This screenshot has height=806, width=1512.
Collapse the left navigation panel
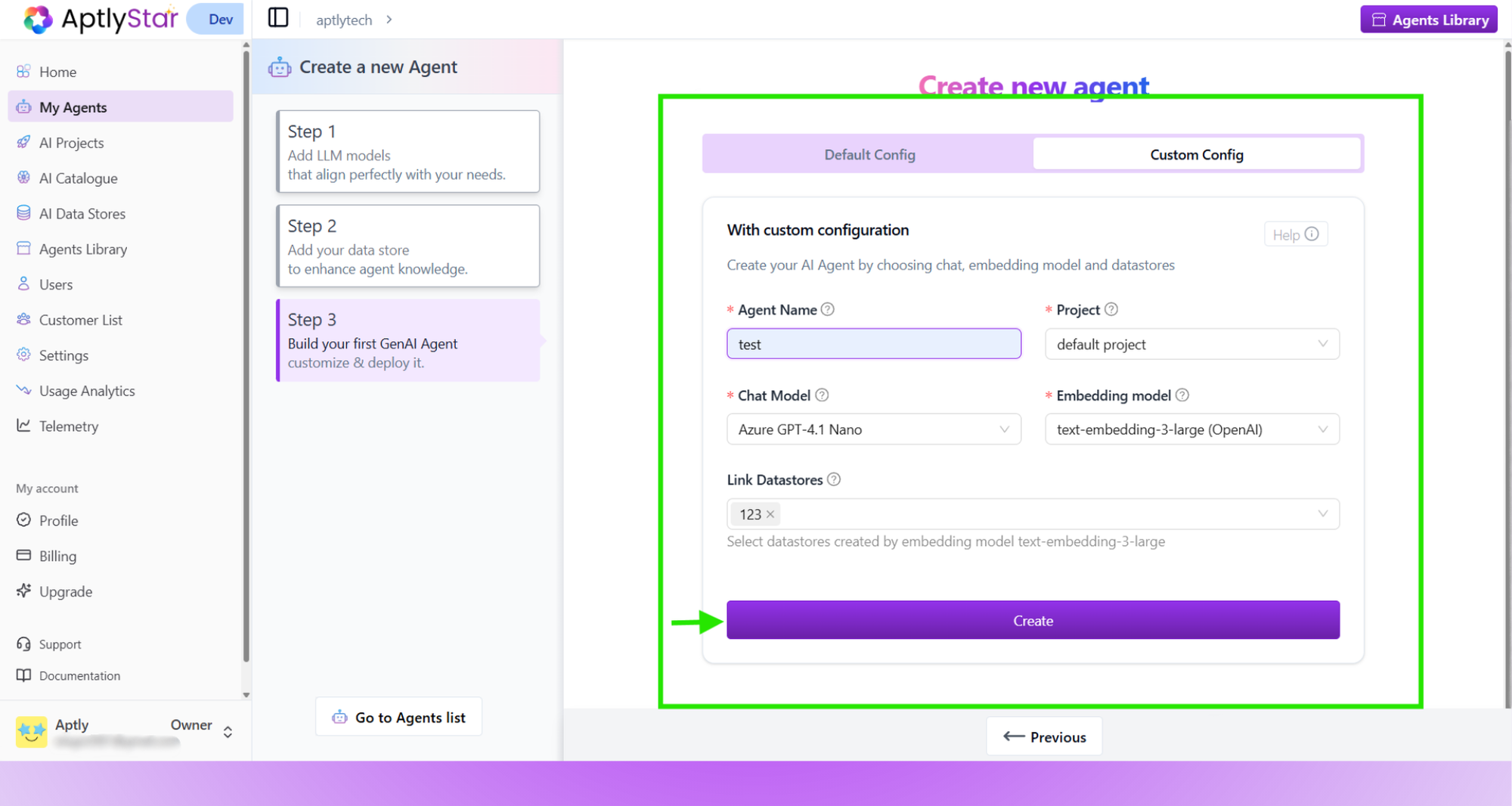point(277,17)
